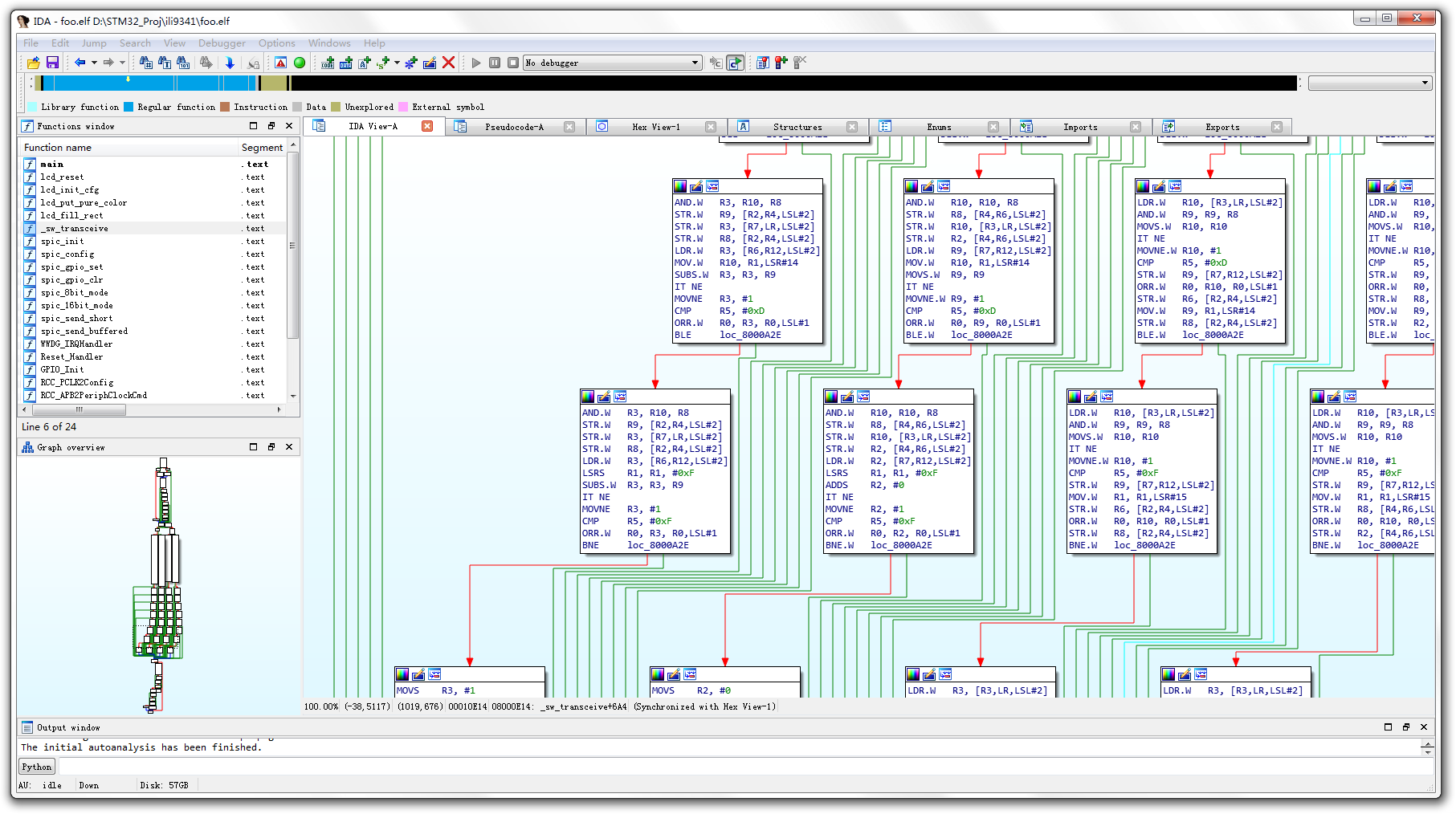This screenshot has height=814, width=1456.
Task: Start the process with the play button
Action: pos(476,63)
